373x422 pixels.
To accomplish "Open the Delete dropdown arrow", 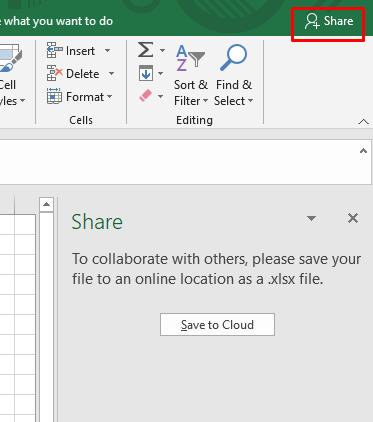I will tap(111, 73).
